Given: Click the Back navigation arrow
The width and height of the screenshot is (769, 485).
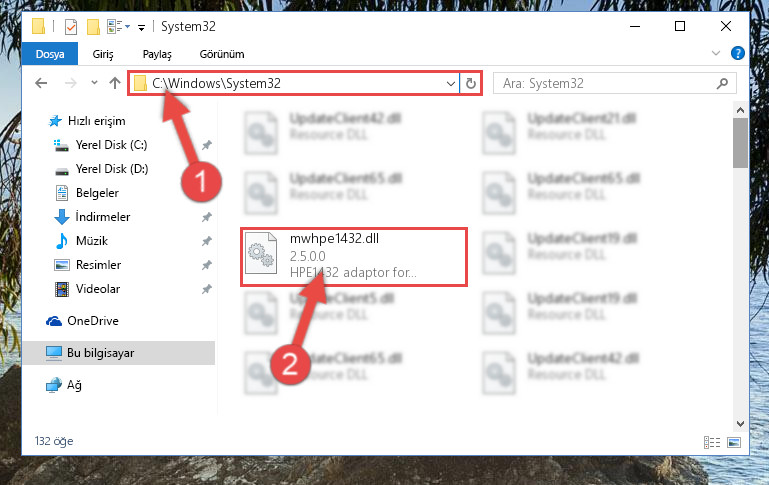Looking at the screenshot, I should click(x=41, y=83).
